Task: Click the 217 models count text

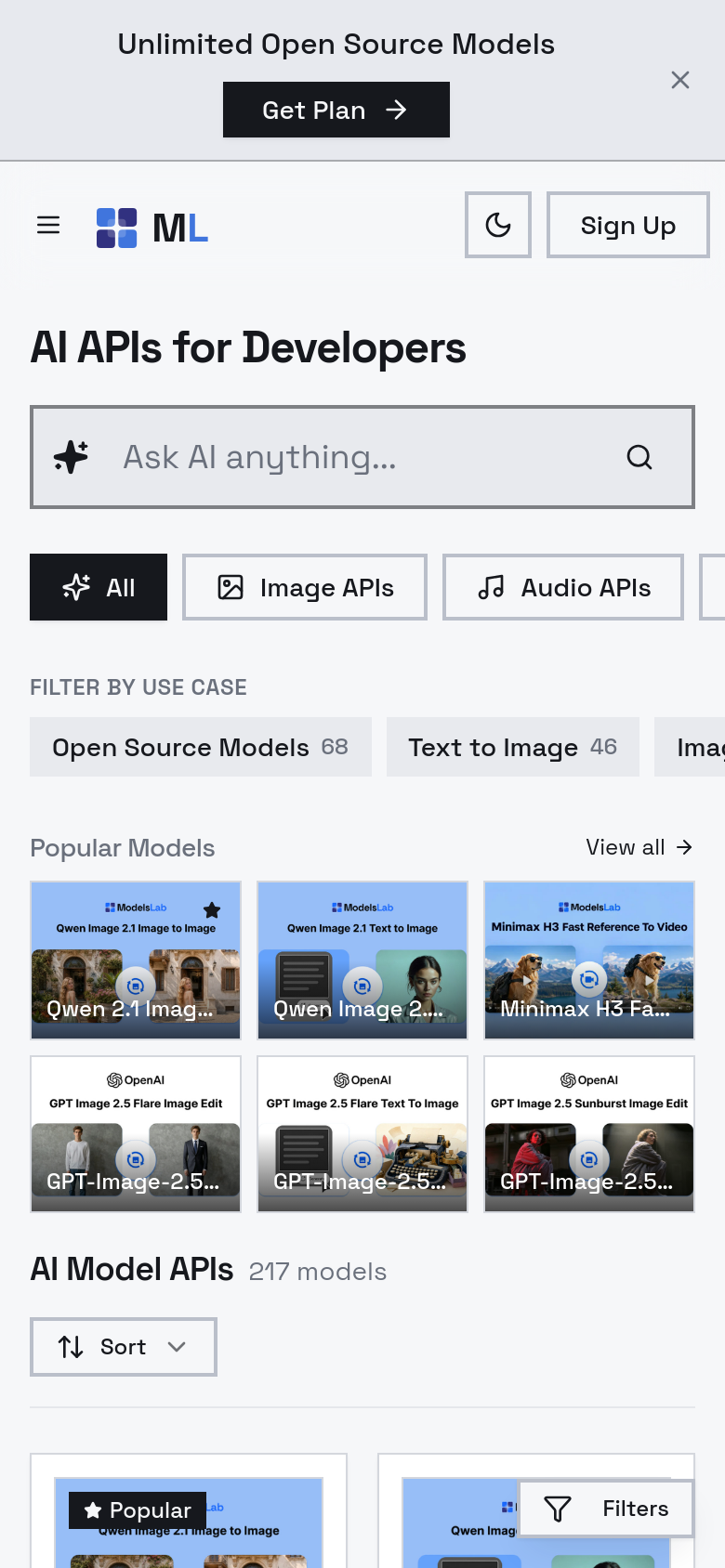Action: [x=318, y=1272]
